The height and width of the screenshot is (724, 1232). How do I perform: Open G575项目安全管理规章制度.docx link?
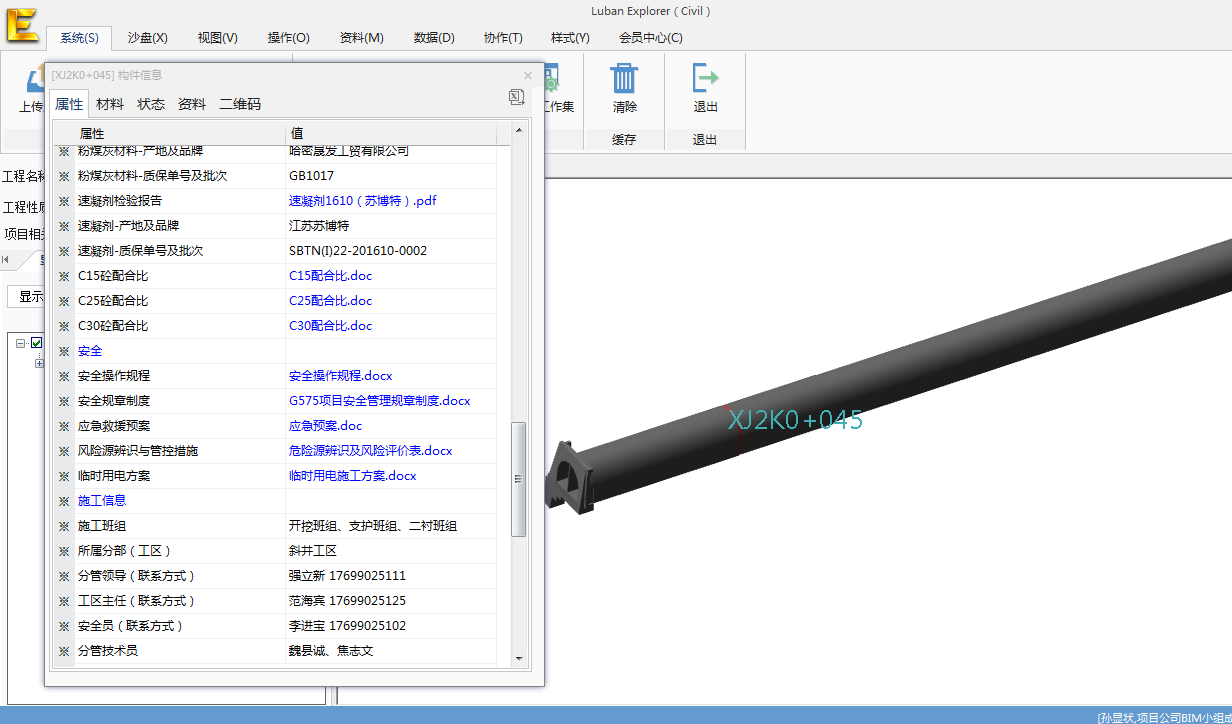[380, 401]
